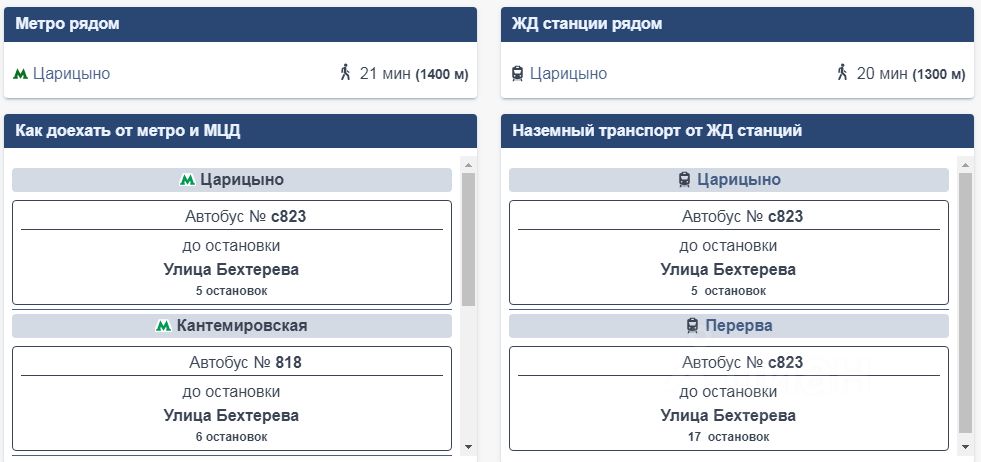The height and width of the screenshot is (462, 981).
Task: Open the Царицыно metro station link
Action: (71, 74)
